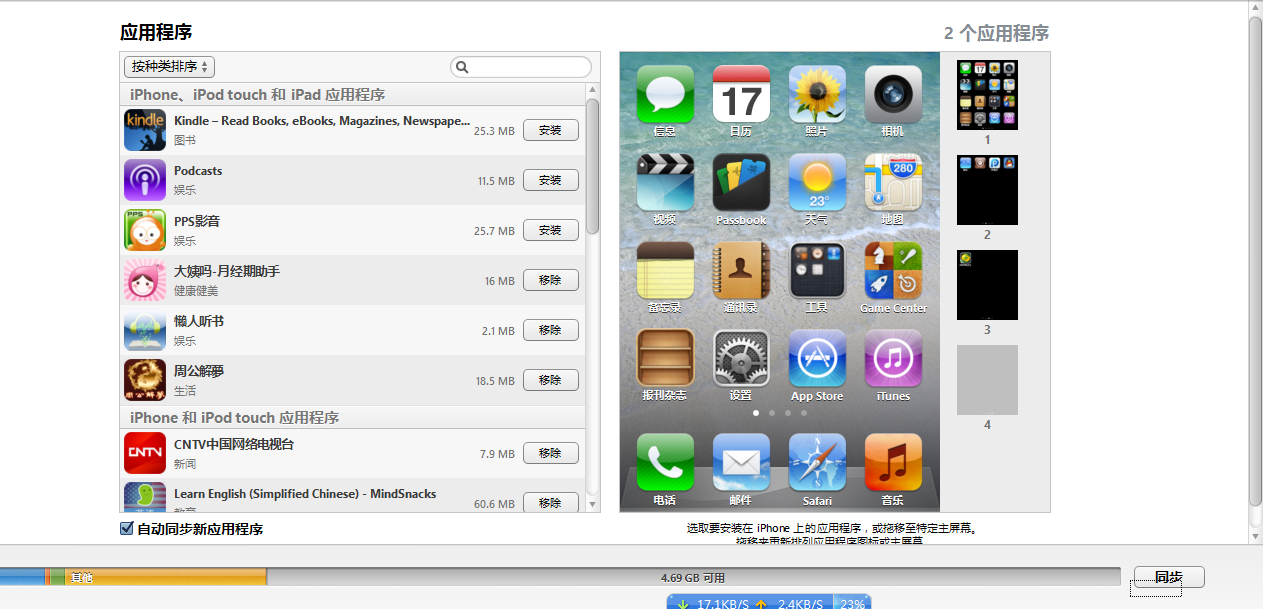Click the network speed status widget
Image resolution: width=1263 pixels, height=609 pixels.
pyautogui.click(x=769, y=603)
